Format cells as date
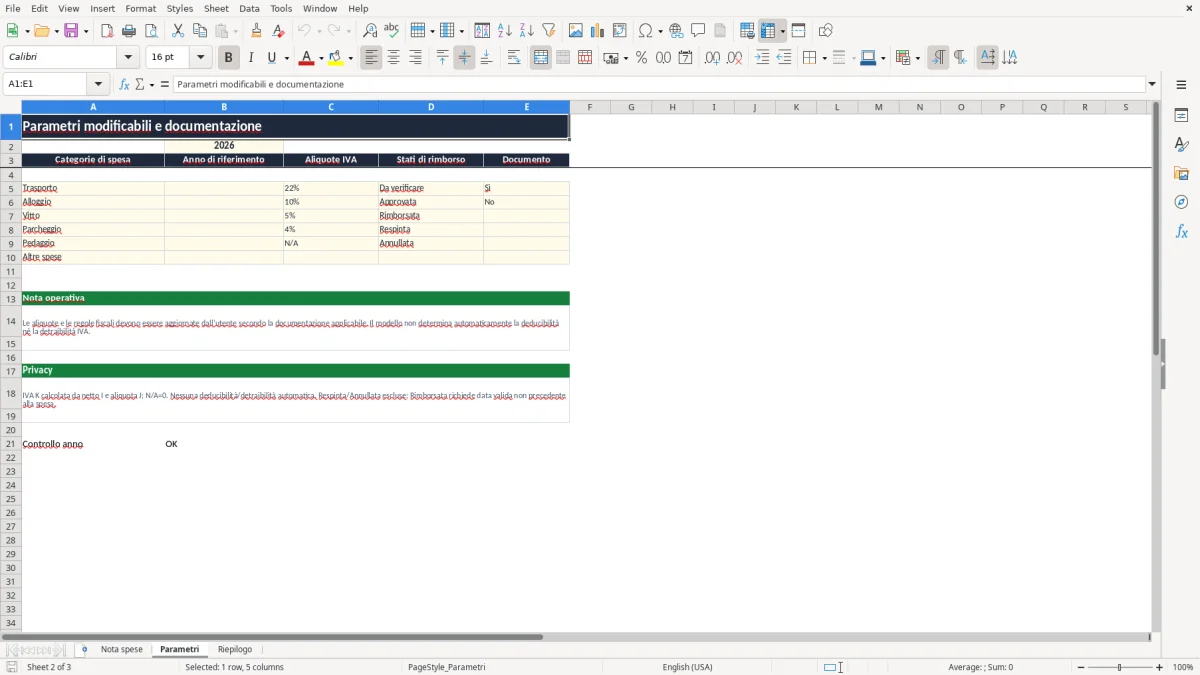This screenshot has width=1200, height=675. [x=685, y=58]
